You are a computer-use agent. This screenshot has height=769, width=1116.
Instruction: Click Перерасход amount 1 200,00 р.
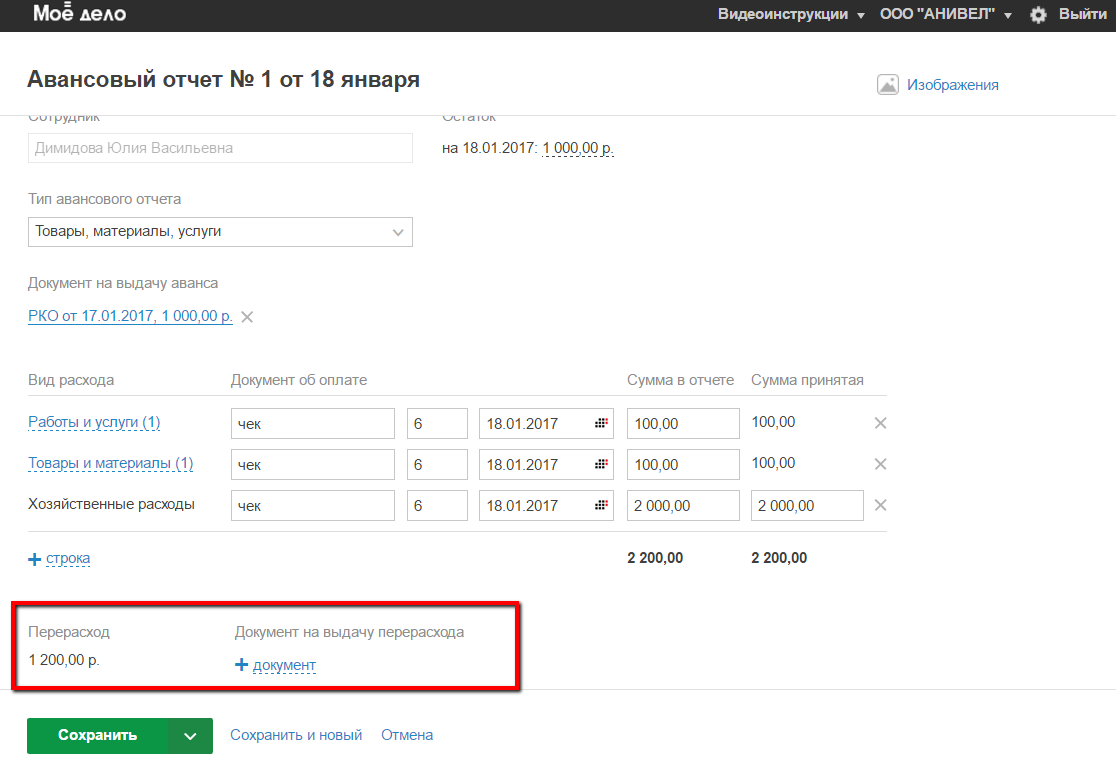tap(64, 660)
